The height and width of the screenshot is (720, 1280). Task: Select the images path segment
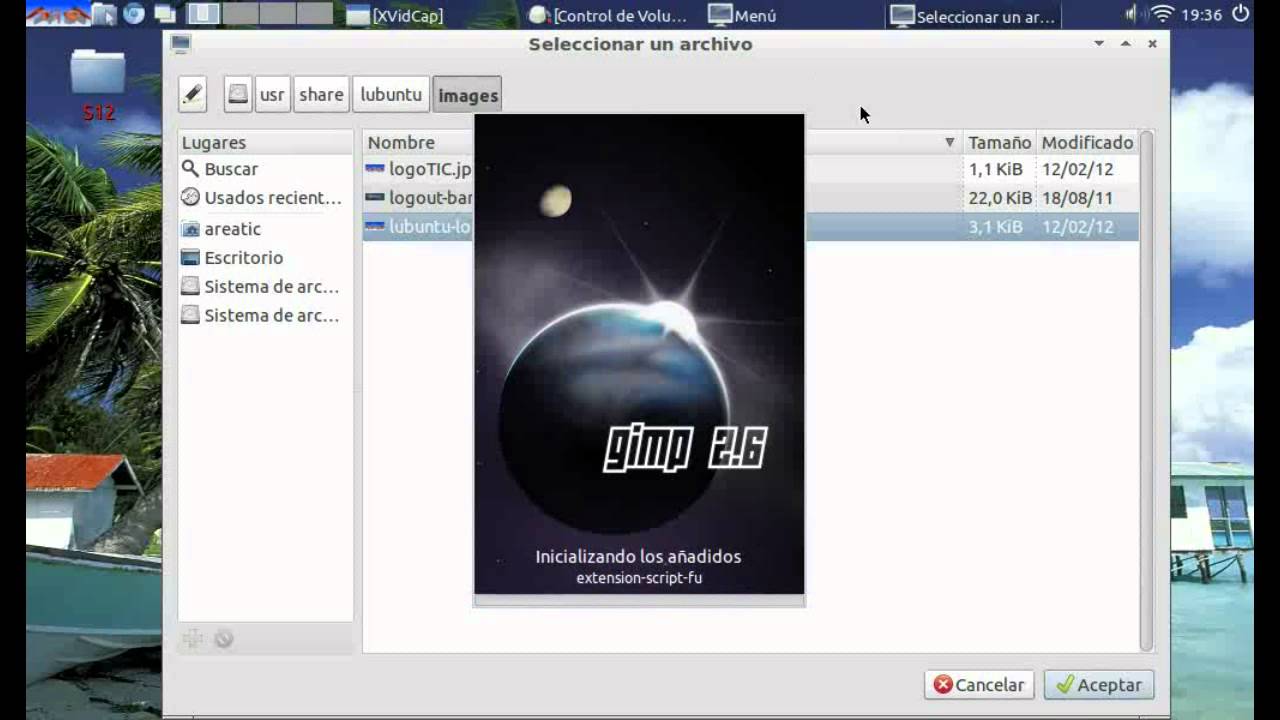(x=468, y=95)
